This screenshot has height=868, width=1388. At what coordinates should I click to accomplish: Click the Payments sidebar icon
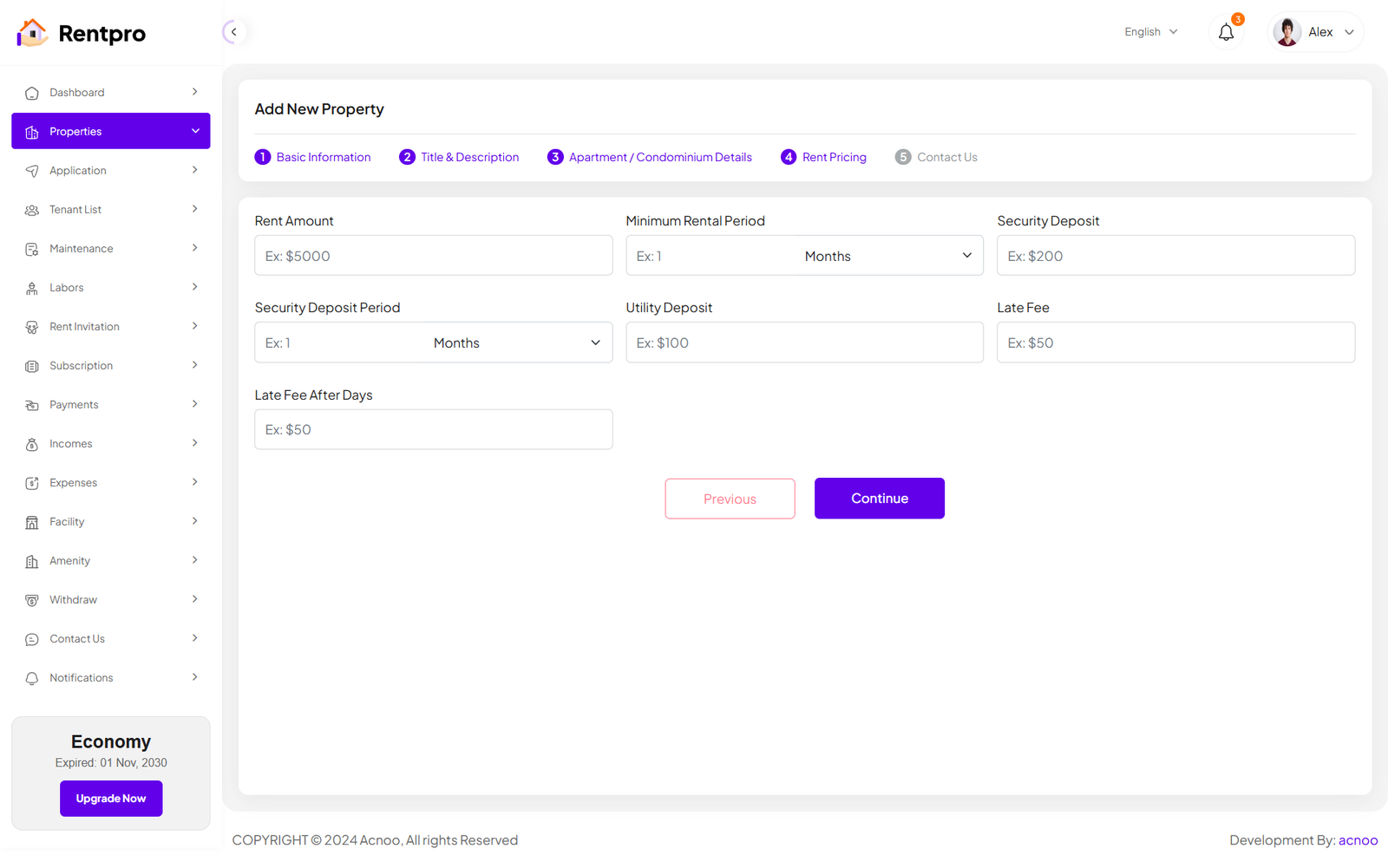[x=32, y=405]
